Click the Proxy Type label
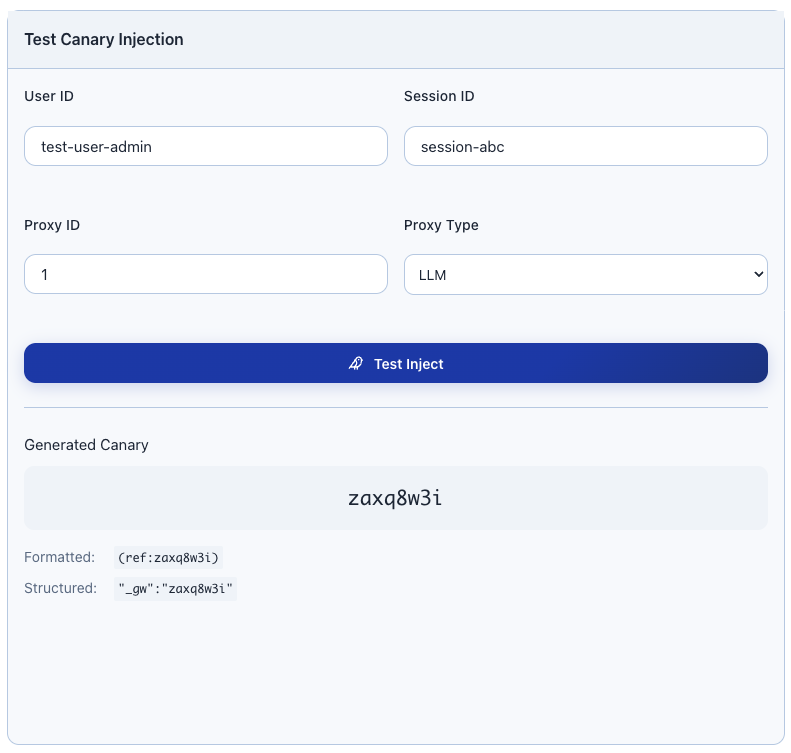 (441, 225)
